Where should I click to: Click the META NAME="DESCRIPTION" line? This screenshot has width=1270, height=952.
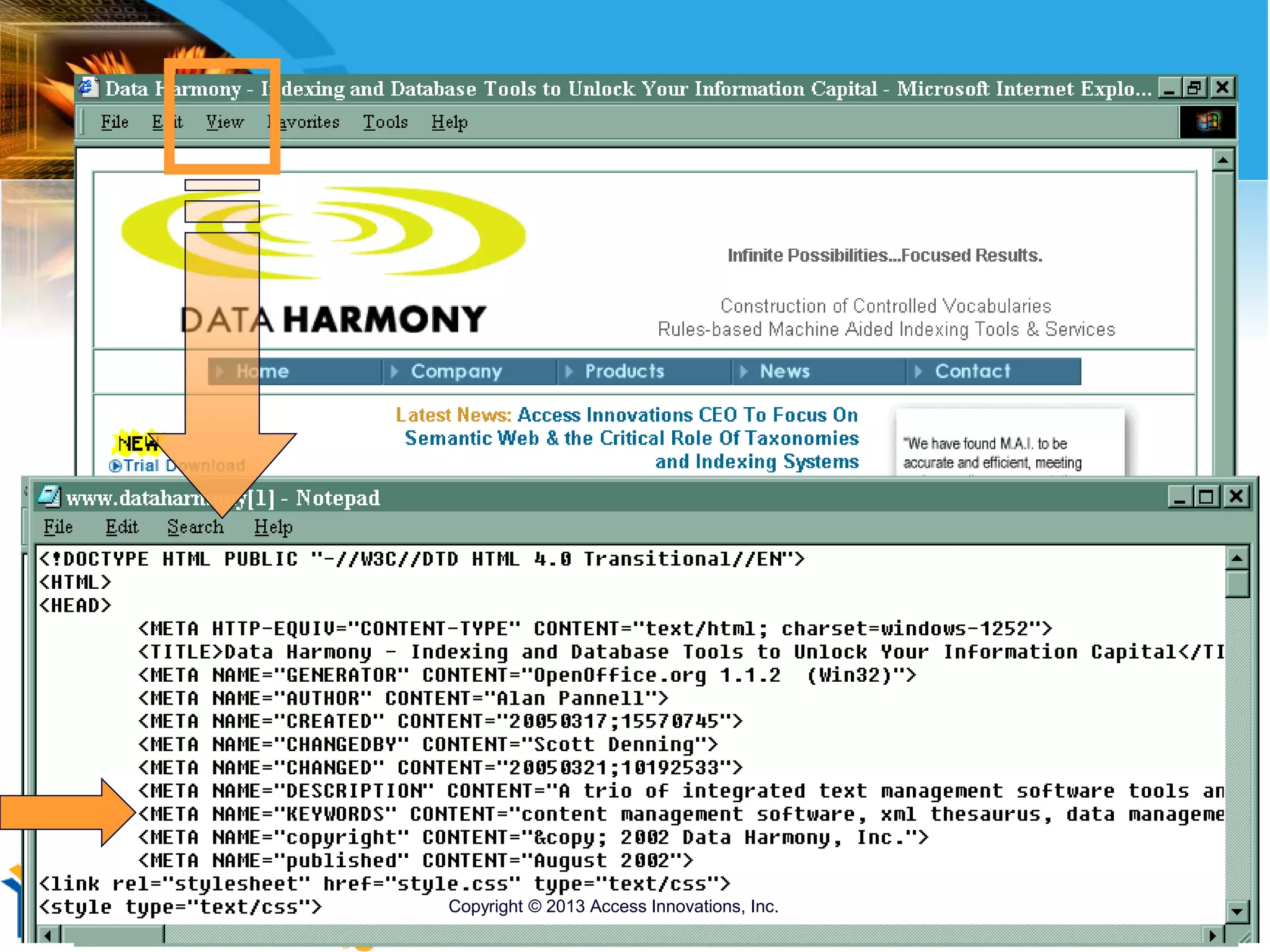[680, 791]
